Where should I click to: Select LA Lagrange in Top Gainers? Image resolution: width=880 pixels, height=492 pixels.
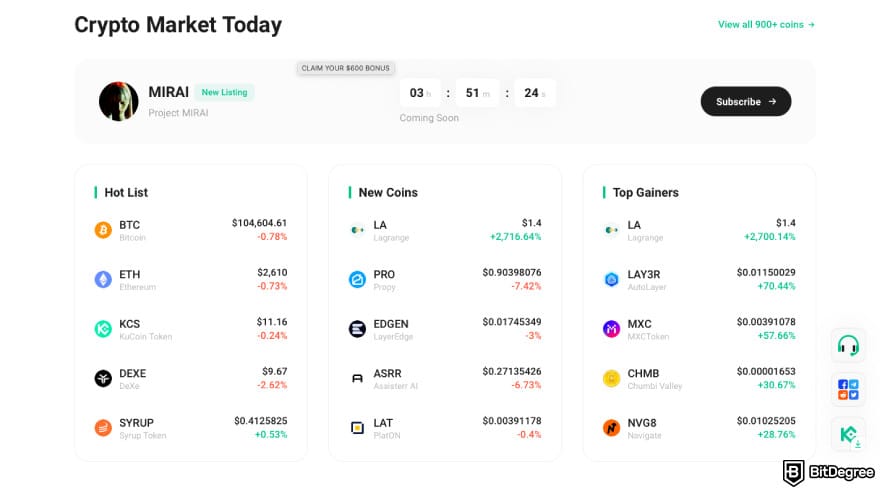(x=699, y=230)
